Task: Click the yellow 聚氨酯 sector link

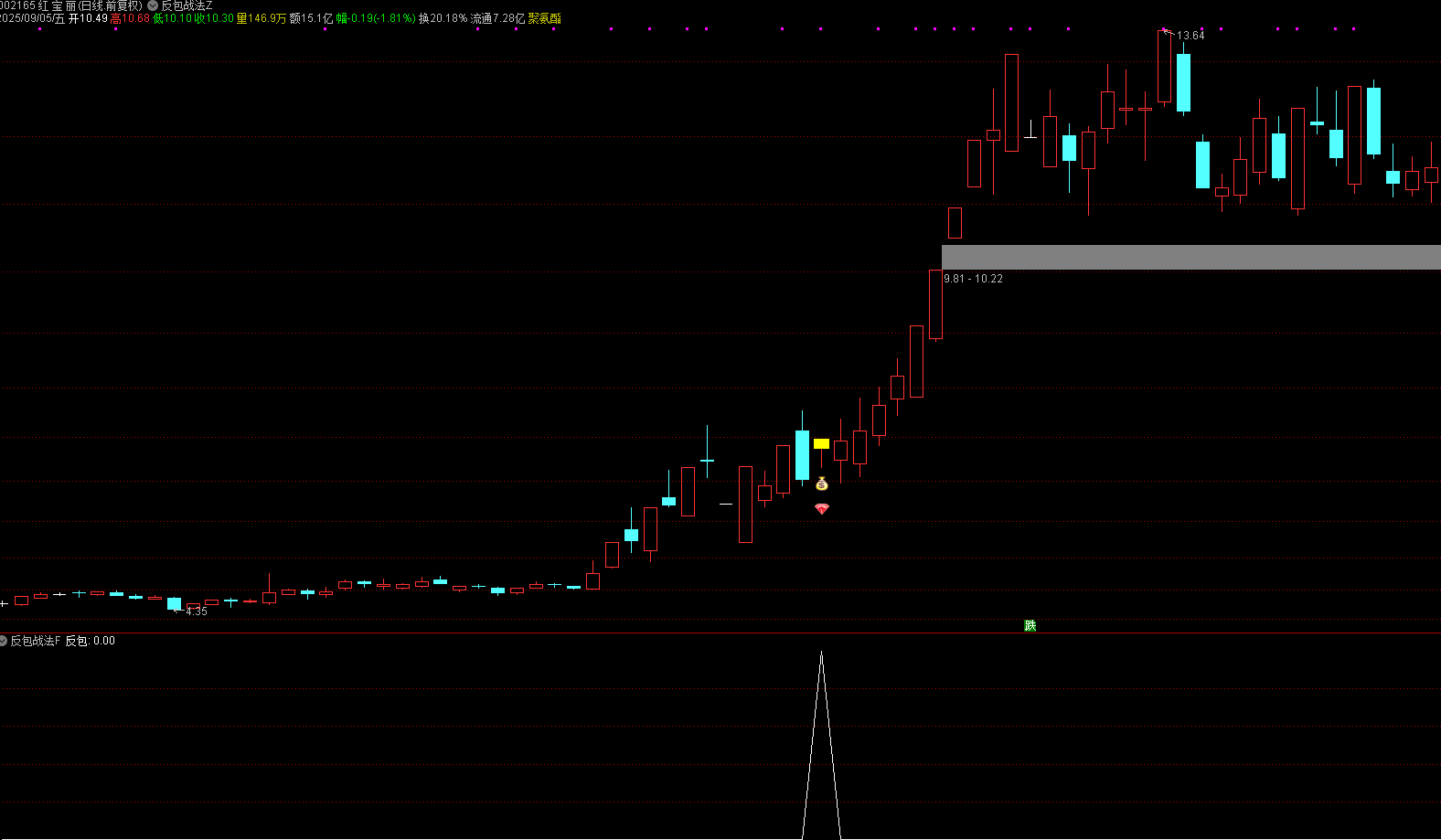Action: 545,18
